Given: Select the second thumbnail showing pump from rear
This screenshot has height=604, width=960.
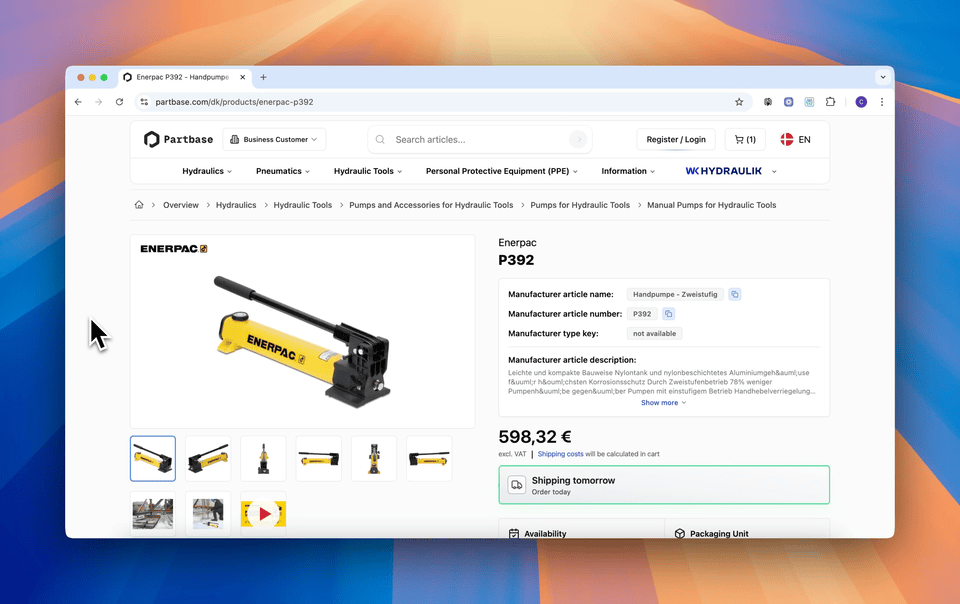Looking at the screenshot, I should (208, 458).
